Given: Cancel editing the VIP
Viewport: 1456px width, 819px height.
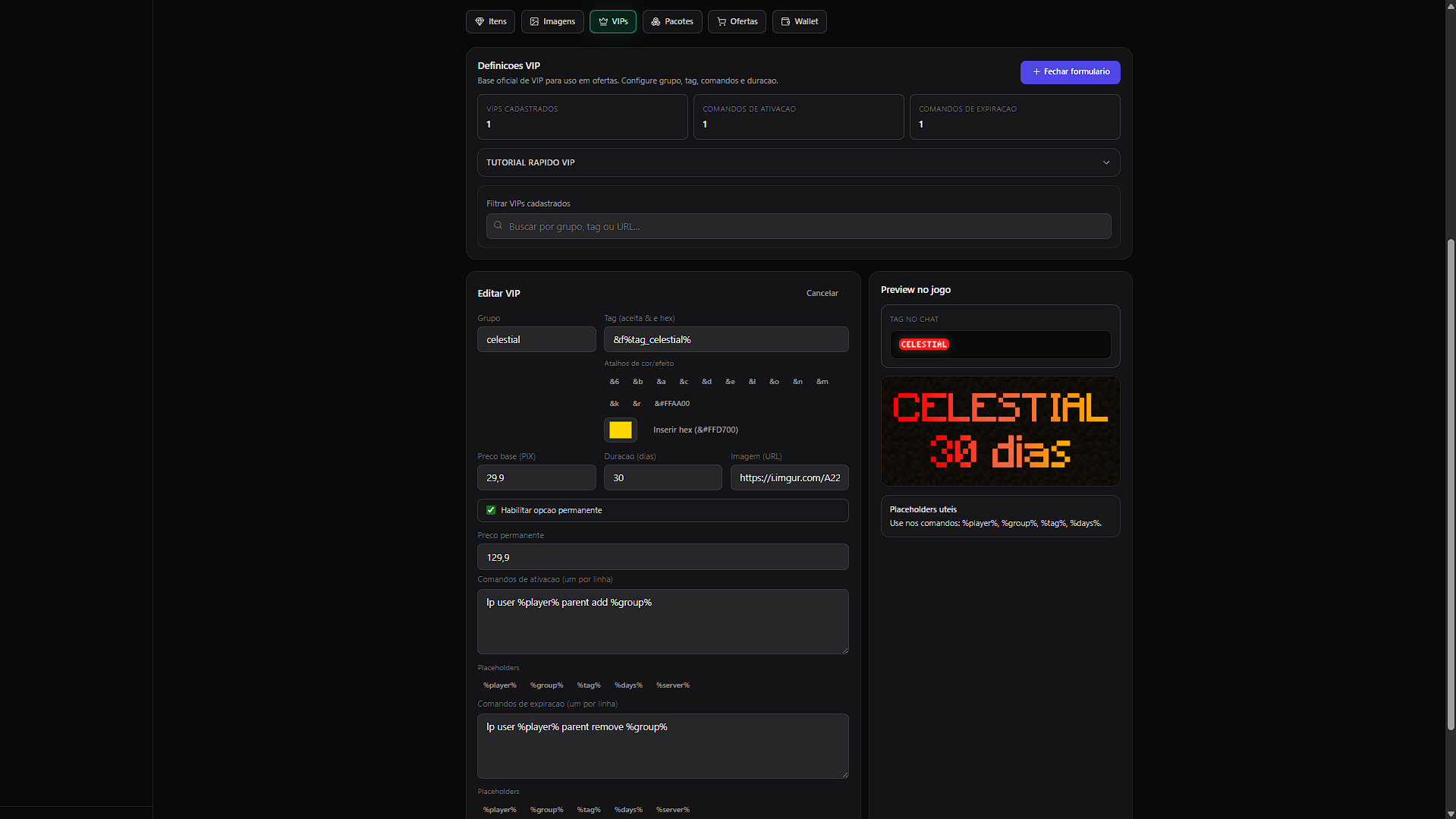Looking at the screenshot, I should (822, 293).
